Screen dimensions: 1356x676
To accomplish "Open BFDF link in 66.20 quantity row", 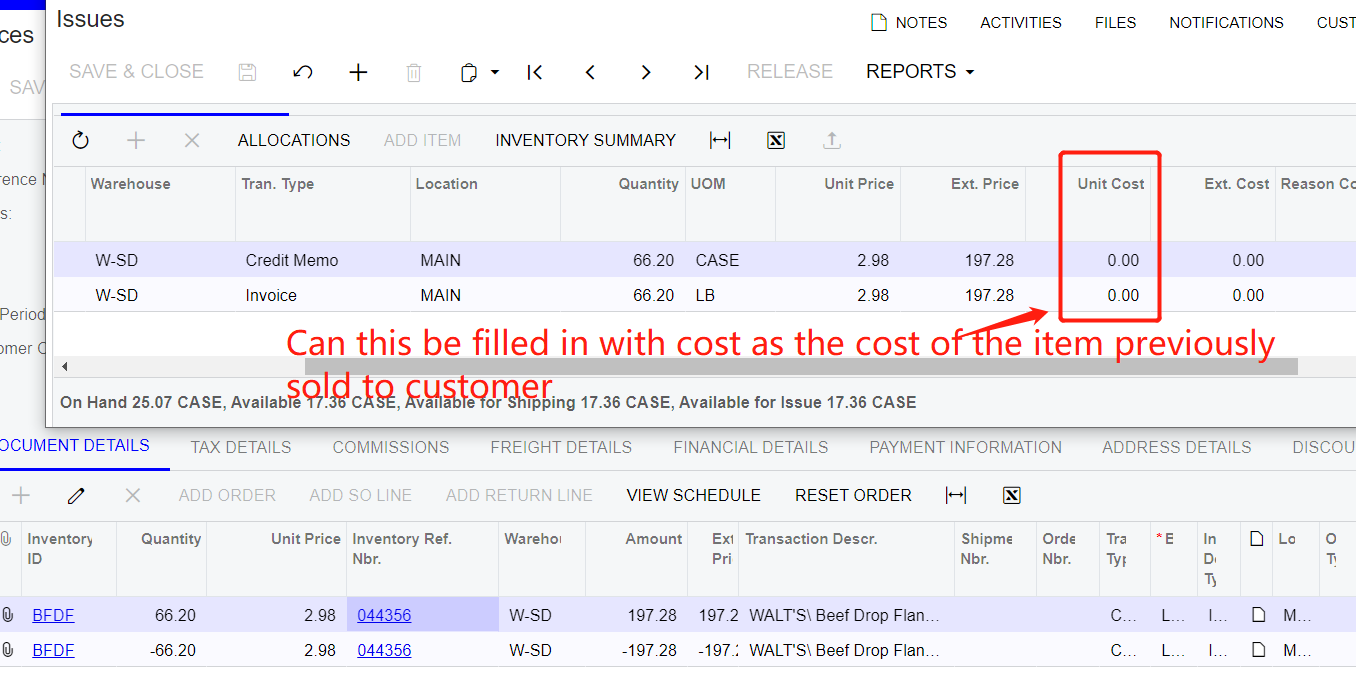I will click(x=53, y=616).
